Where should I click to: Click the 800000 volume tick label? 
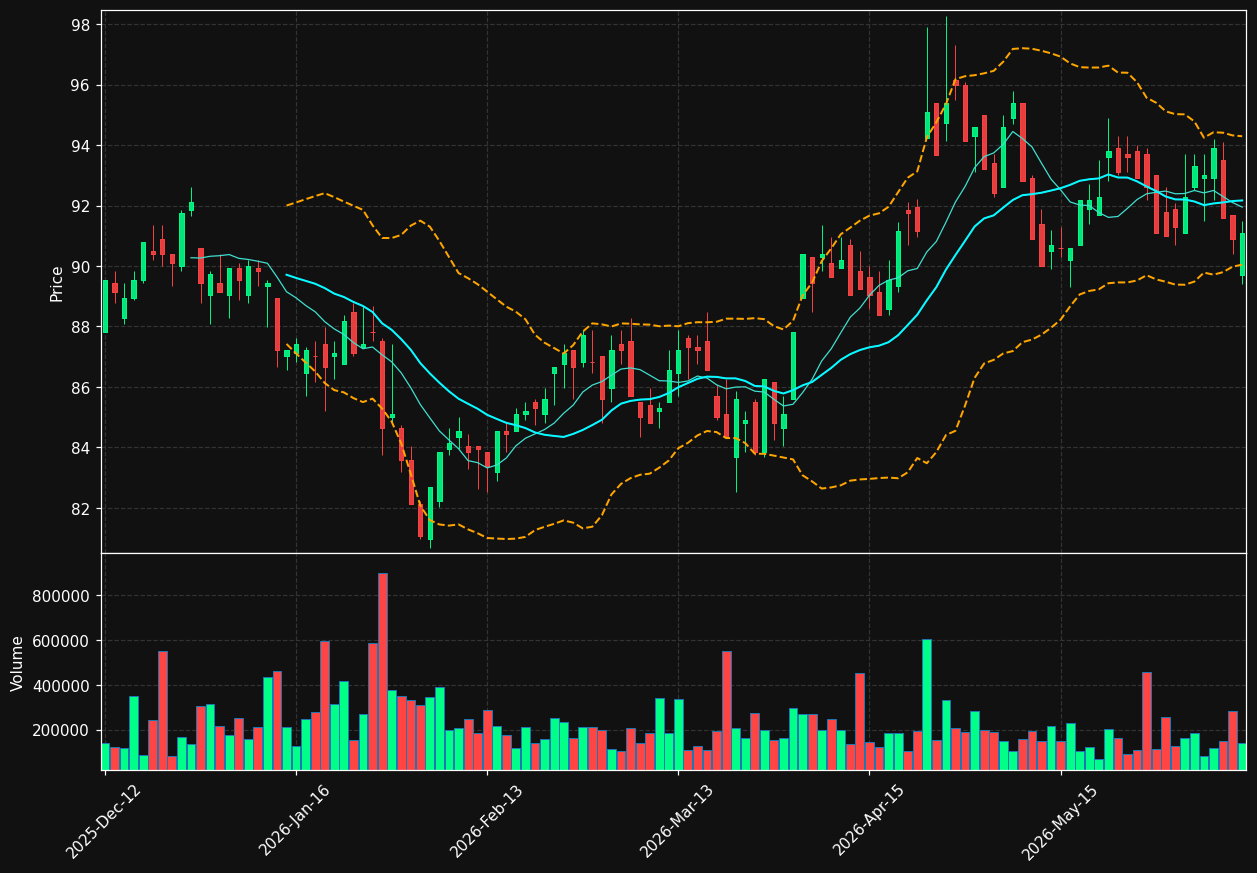click(x=63, y=596)
